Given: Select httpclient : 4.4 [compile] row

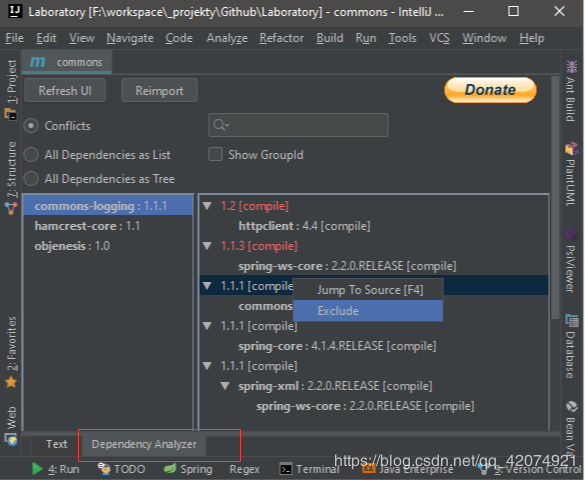Looking at the screenshot, I should 304,226.
